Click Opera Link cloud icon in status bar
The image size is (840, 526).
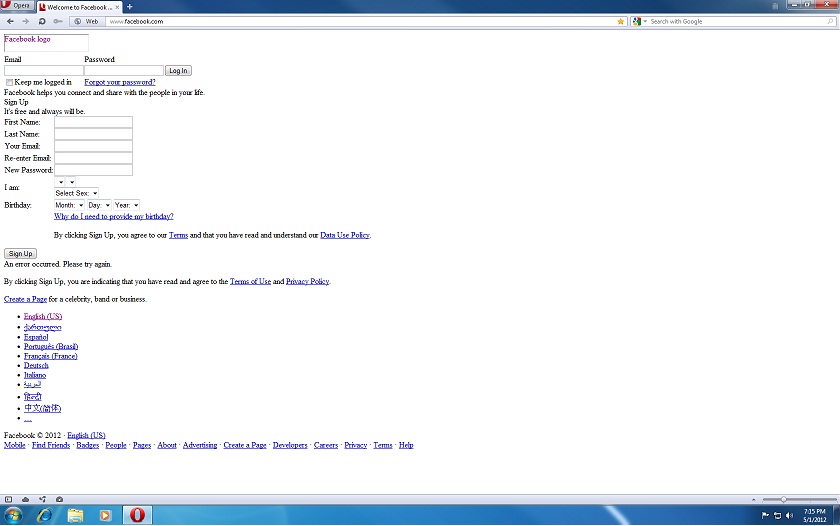tap(25, 499)
